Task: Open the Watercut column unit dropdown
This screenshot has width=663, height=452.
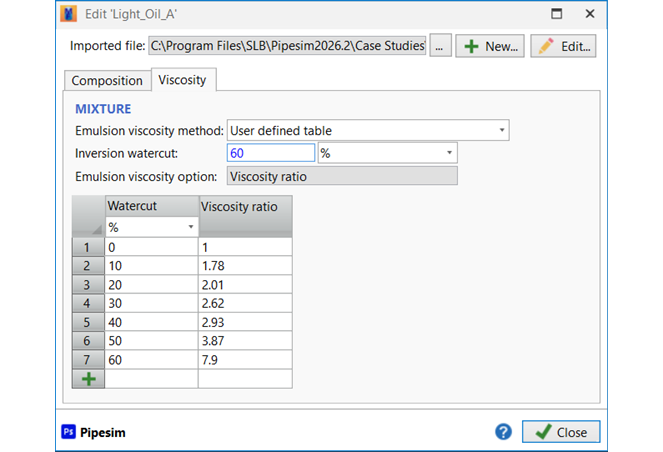Action: click(x=190, y=228)
